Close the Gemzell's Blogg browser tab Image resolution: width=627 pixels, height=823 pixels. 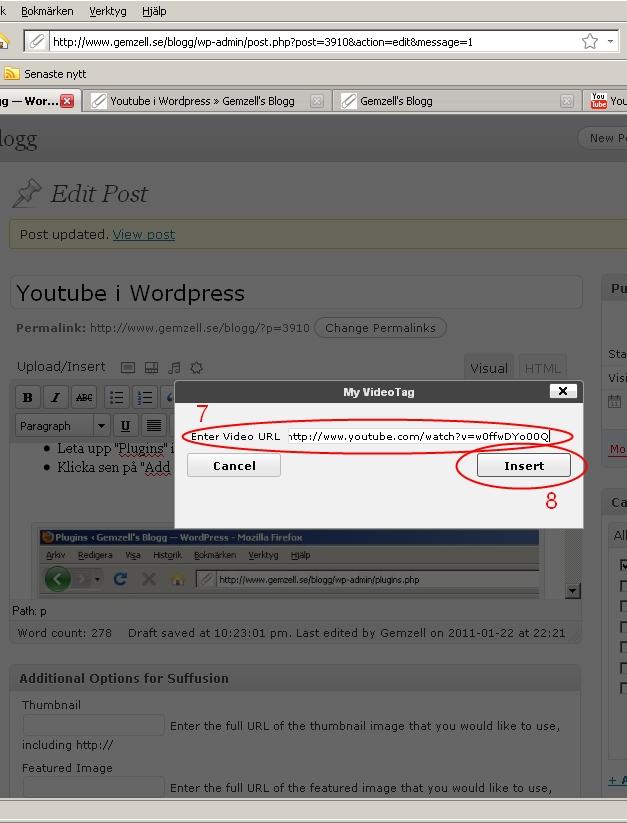coord(567,101)
